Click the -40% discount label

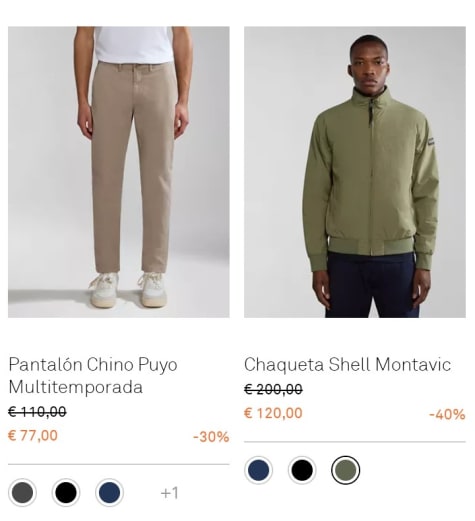(447, 414)
